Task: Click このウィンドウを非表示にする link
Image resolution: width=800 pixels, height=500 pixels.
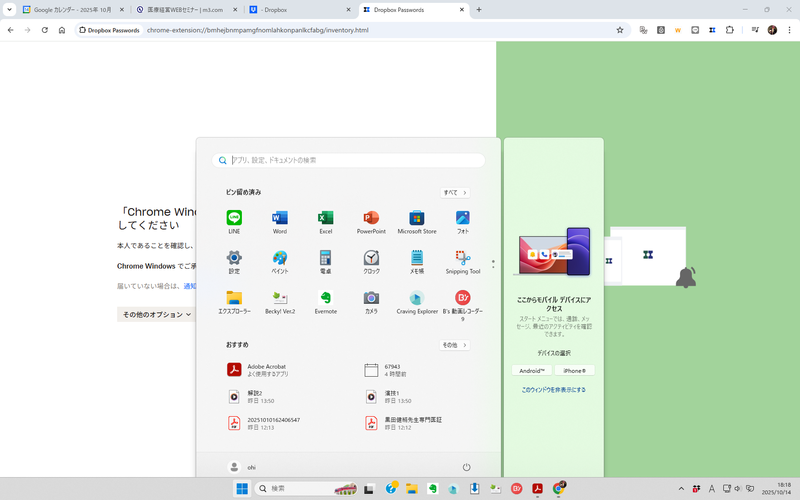Action: click(553, 389)
